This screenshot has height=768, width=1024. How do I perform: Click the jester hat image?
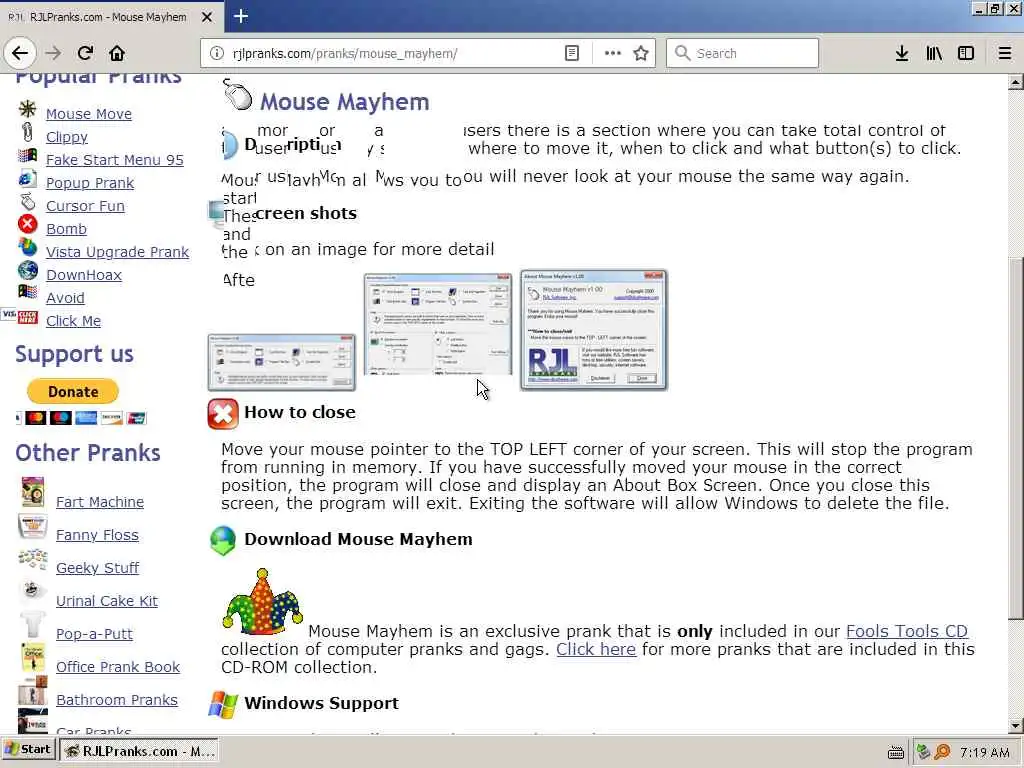[263, 602]
